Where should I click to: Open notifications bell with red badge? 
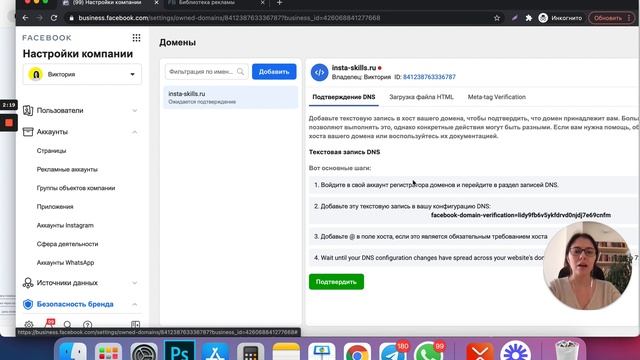coord(49,324)
